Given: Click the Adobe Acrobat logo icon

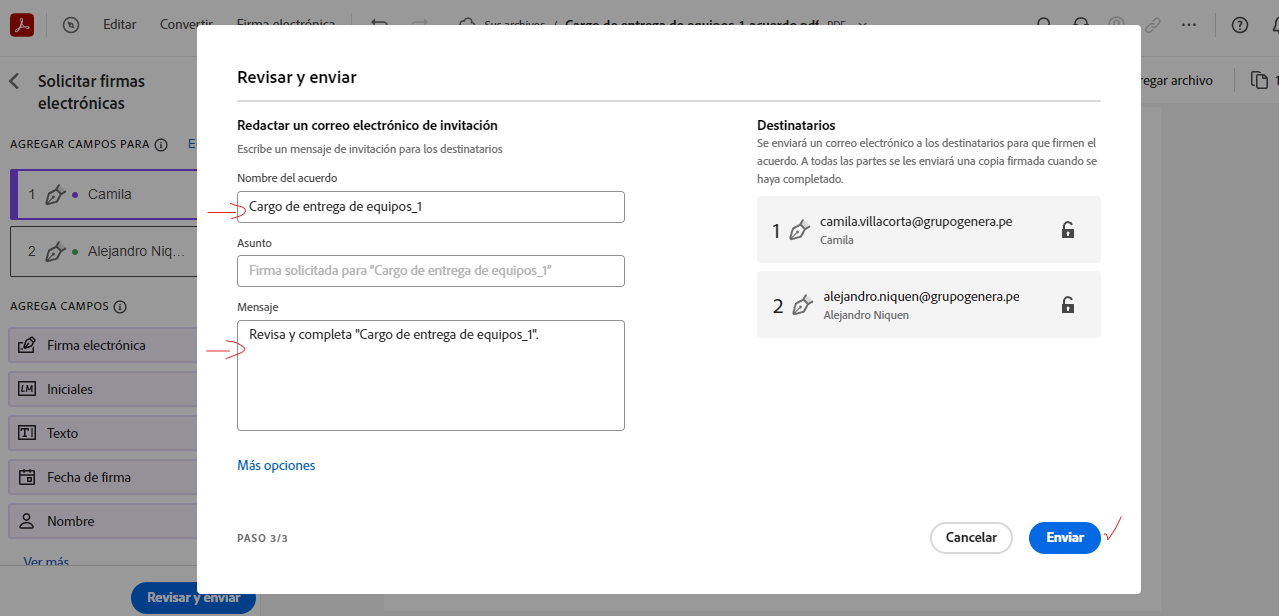Looking at the screenshot, I should coord(23,25).
